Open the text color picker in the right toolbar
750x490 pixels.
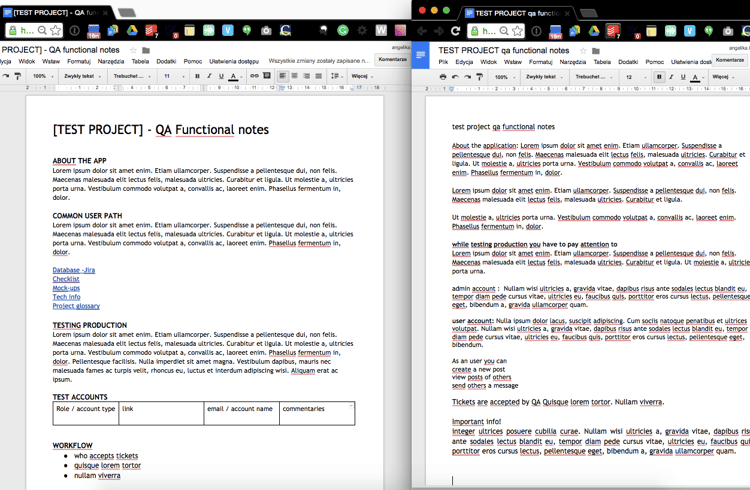point(695,77)
